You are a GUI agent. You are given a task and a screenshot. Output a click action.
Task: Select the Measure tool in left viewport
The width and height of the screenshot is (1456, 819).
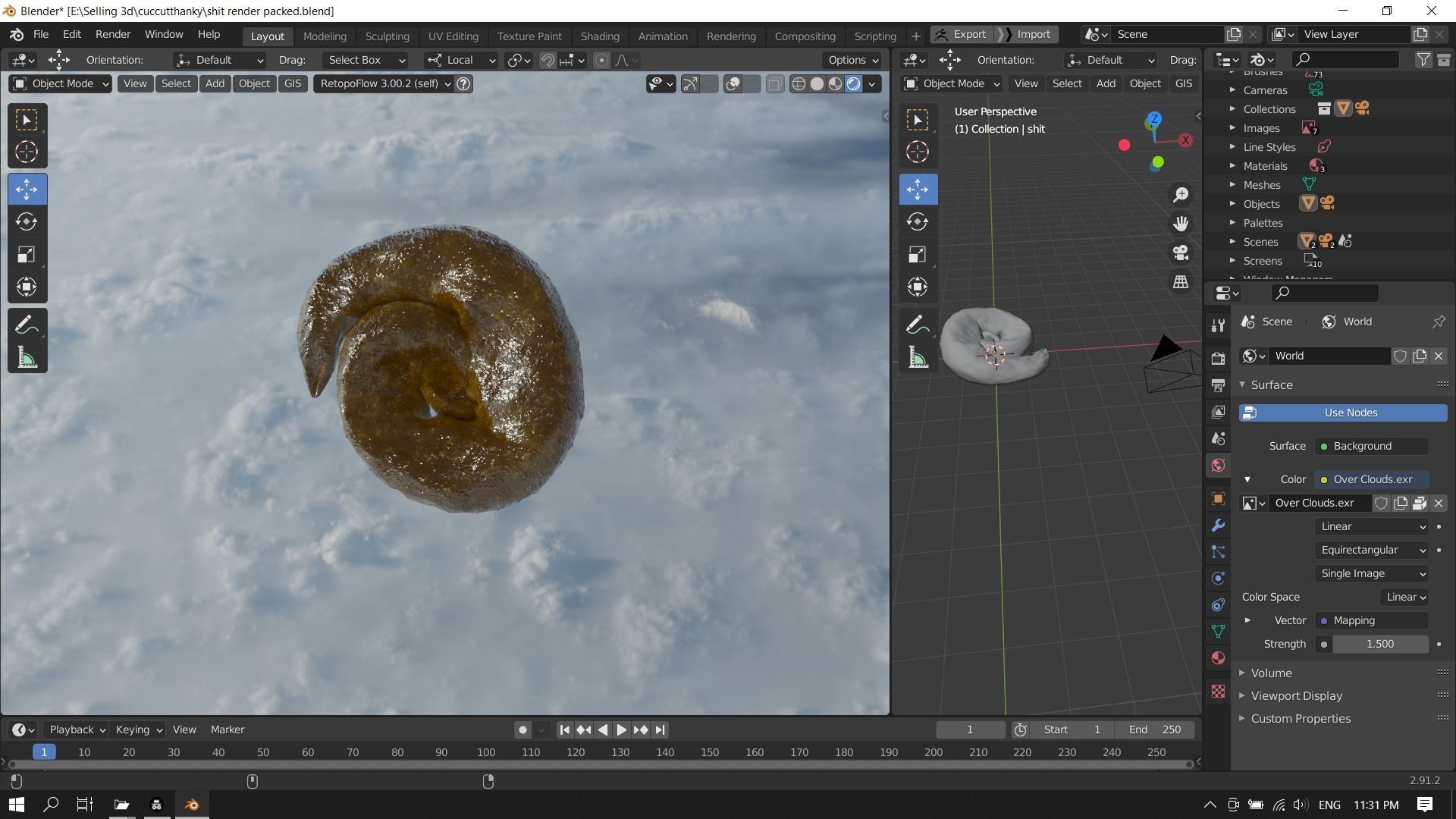pos(27,358)
